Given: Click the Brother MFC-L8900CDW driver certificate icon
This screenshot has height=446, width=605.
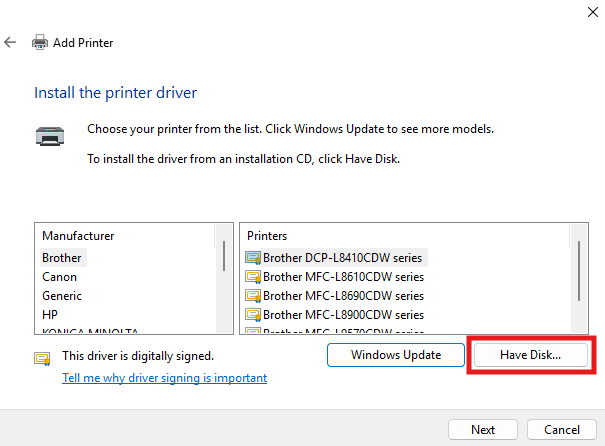Looking at the screenshot, I should (x=253, y=314).
